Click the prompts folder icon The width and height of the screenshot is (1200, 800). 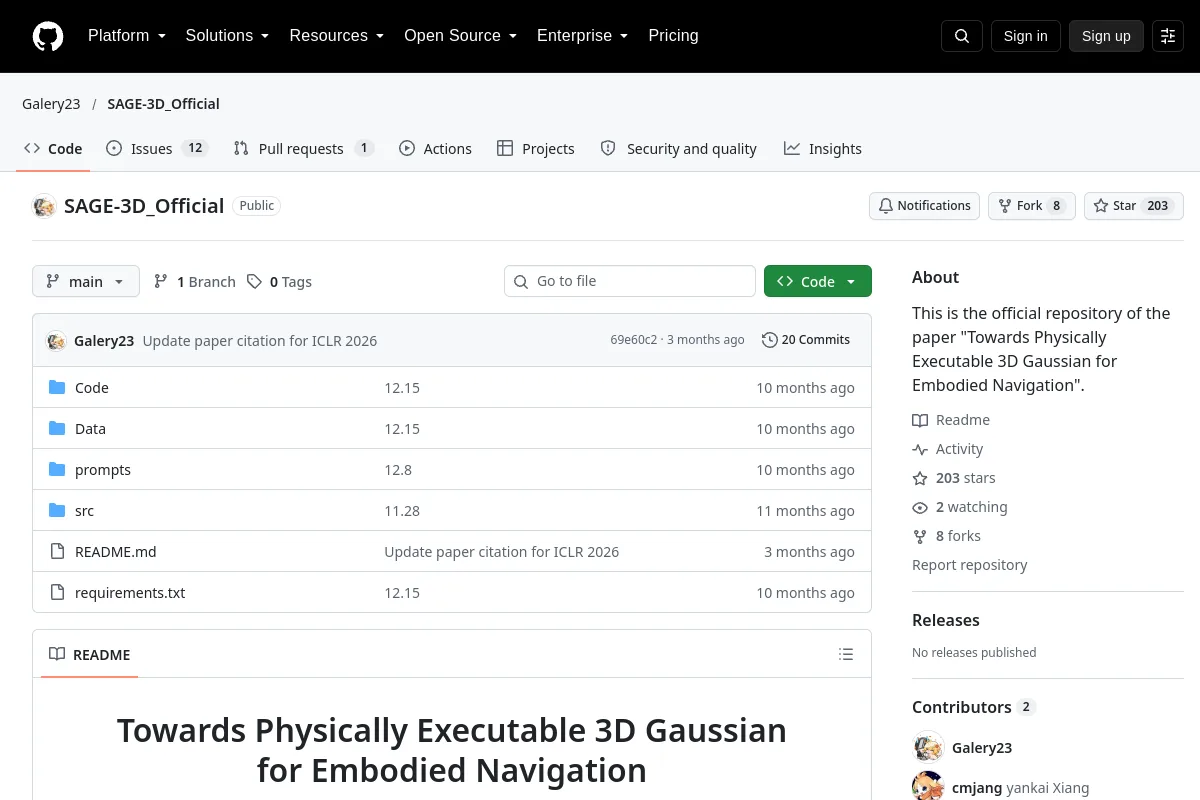57,470
